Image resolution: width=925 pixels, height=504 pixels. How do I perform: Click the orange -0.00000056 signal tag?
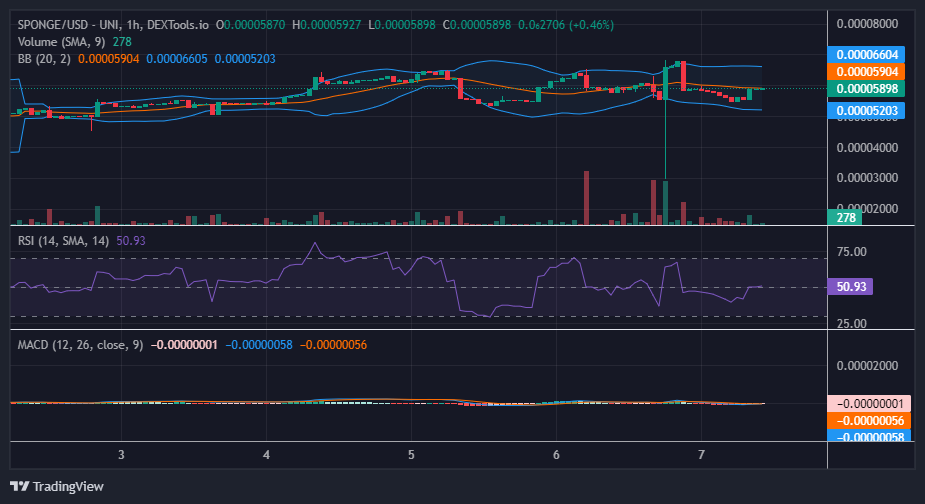[869, 420]
